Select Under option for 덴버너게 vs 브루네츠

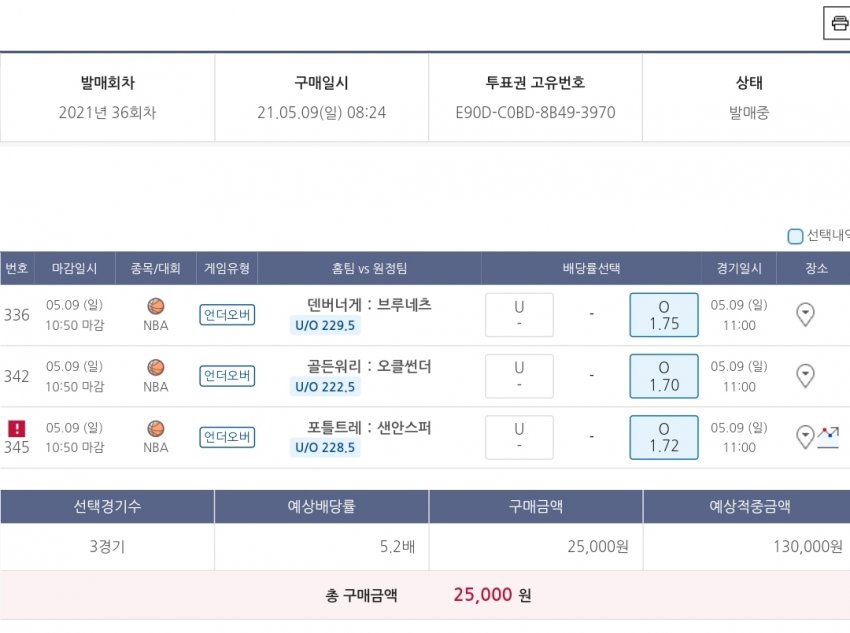(519, 315)
